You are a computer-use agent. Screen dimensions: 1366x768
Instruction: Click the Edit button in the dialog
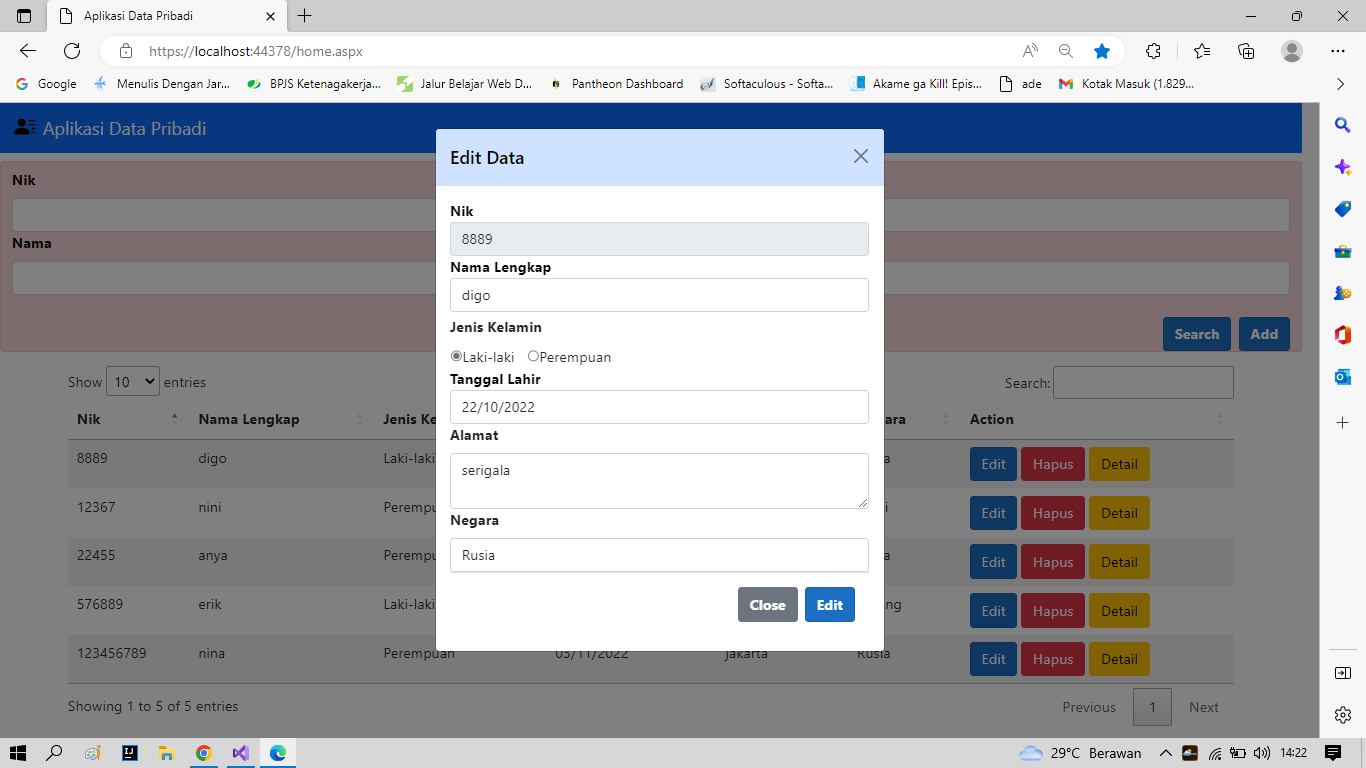[829, 604]
